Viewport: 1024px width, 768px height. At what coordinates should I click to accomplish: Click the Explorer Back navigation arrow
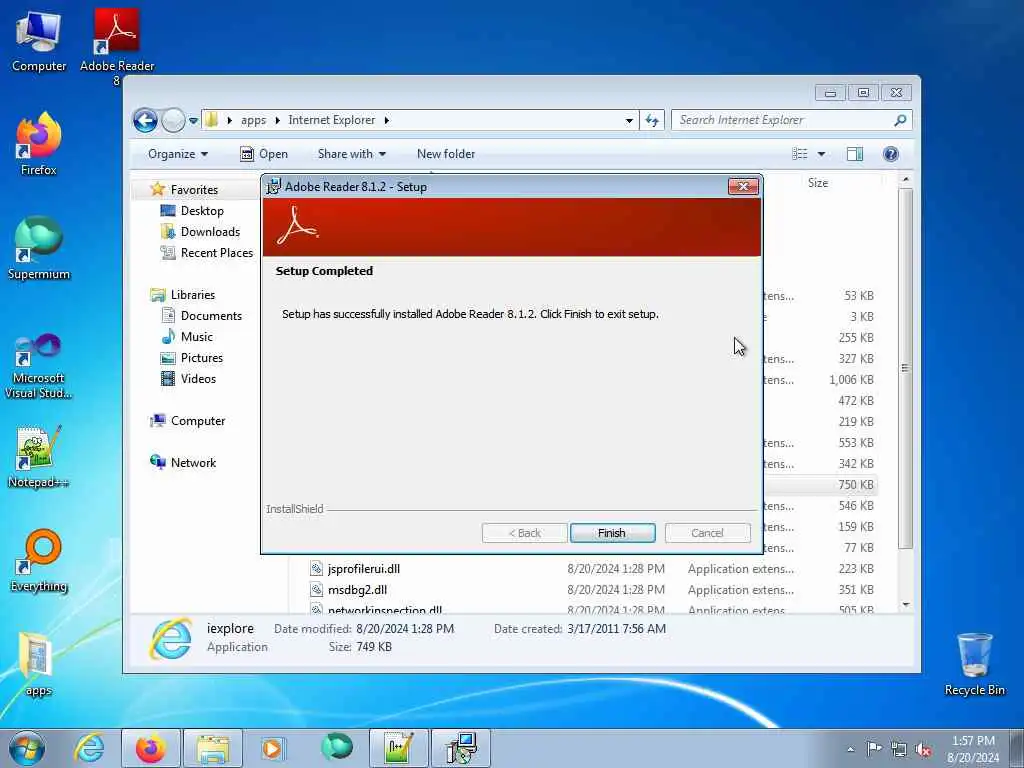[x=145, y=120]
